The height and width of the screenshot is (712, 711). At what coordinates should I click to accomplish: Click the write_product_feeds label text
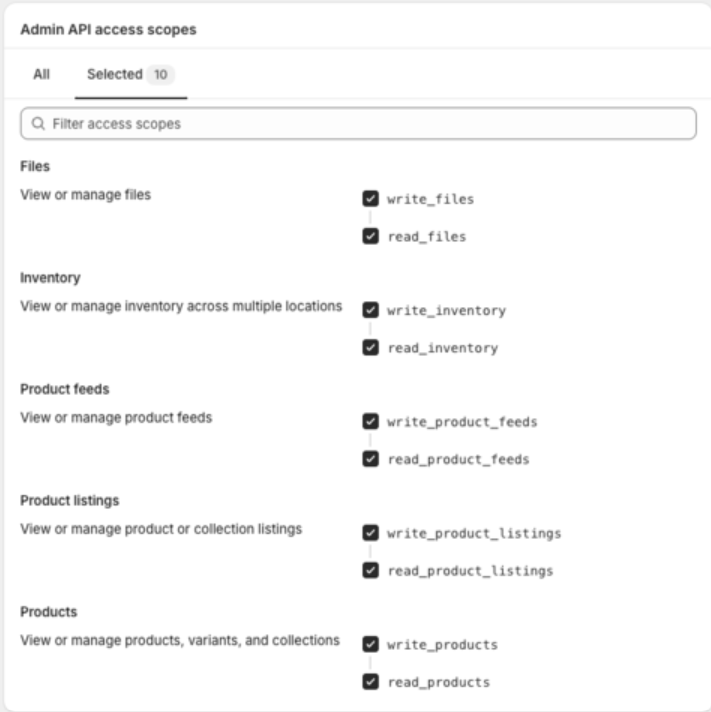(462, 422)
